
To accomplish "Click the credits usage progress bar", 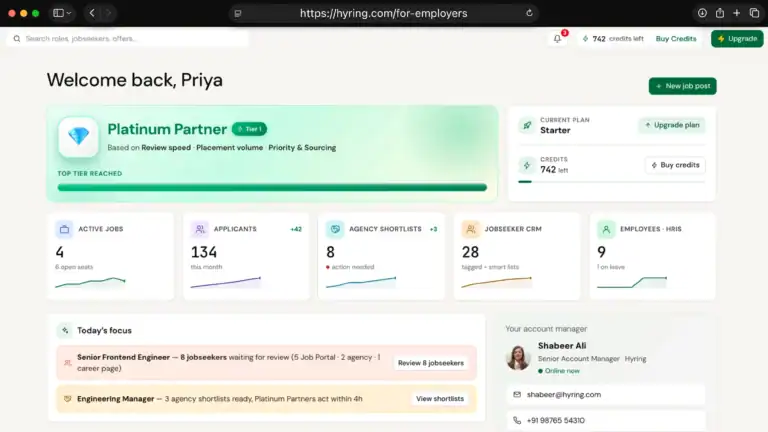I will coord(611,182).
